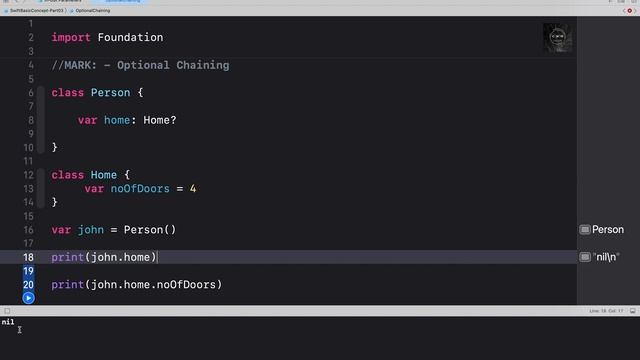The image size is (640, 360).
Task: Click 'Person' result text in sidebar
Action: (x=608, y=230)
